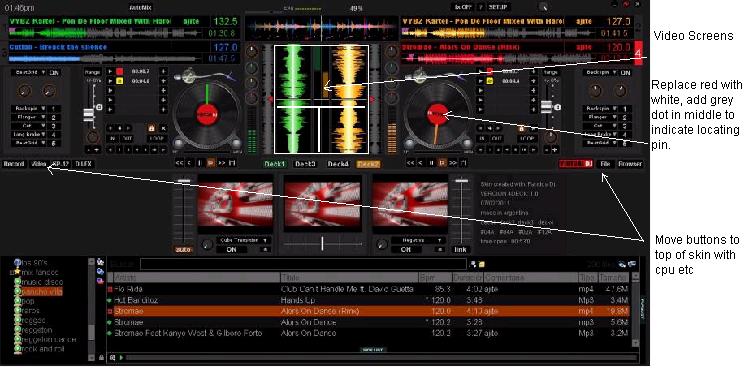Image resolution: width=747 pixels, height=368 pixels.
Task: Click the red hot cue marker on left deck
Action: [x=120, y=72]
